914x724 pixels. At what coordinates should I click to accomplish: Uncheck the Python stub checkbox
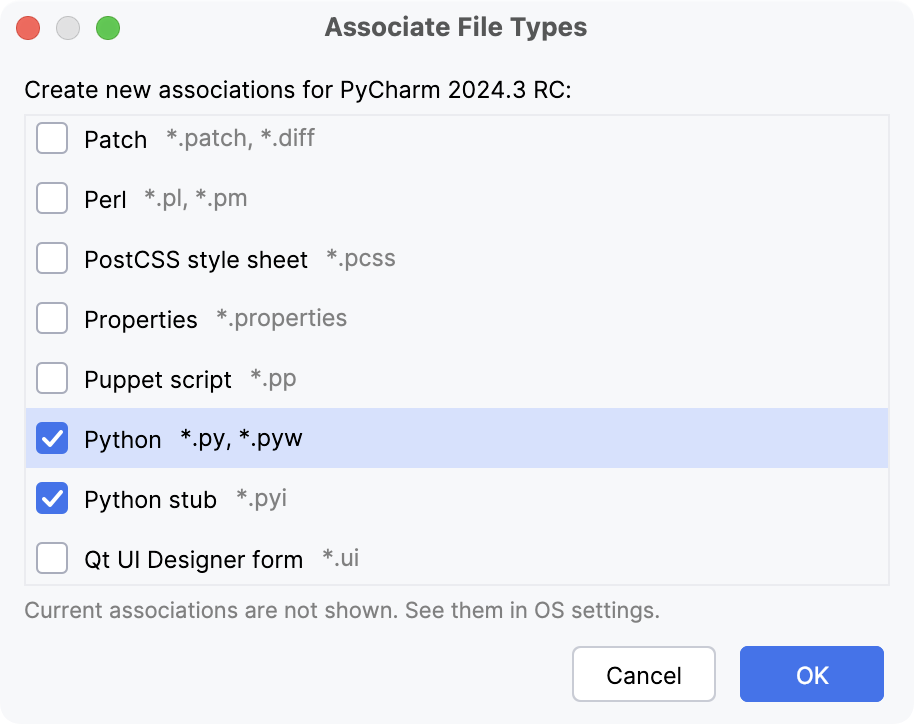tap(52, 498)
